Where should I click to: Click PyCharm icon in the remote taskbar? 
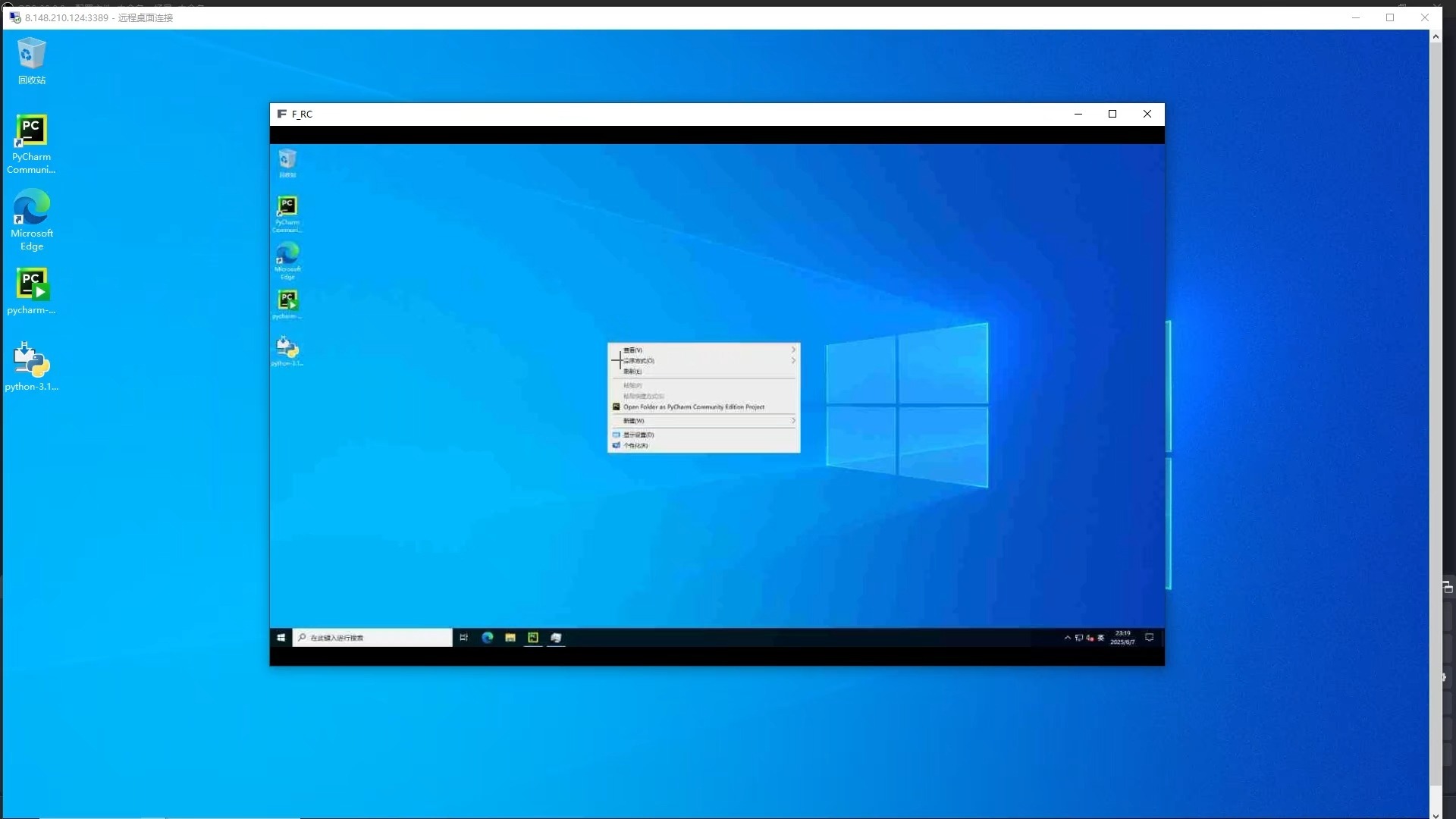coord(533,638)
